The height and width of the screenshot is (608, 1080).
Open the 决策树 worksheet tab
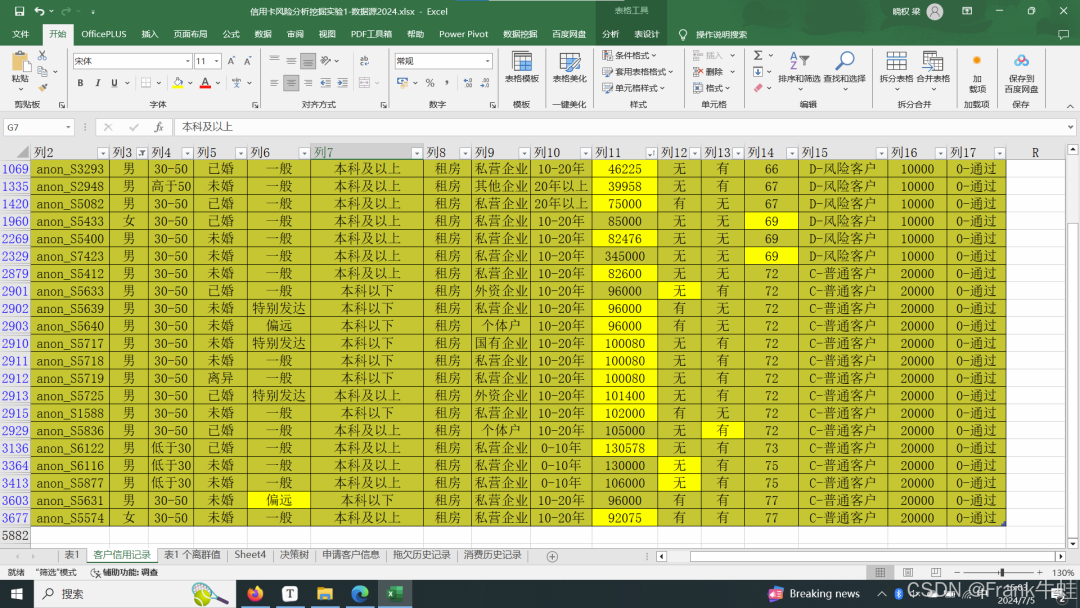pyautogui.click(x=293, y=555)
